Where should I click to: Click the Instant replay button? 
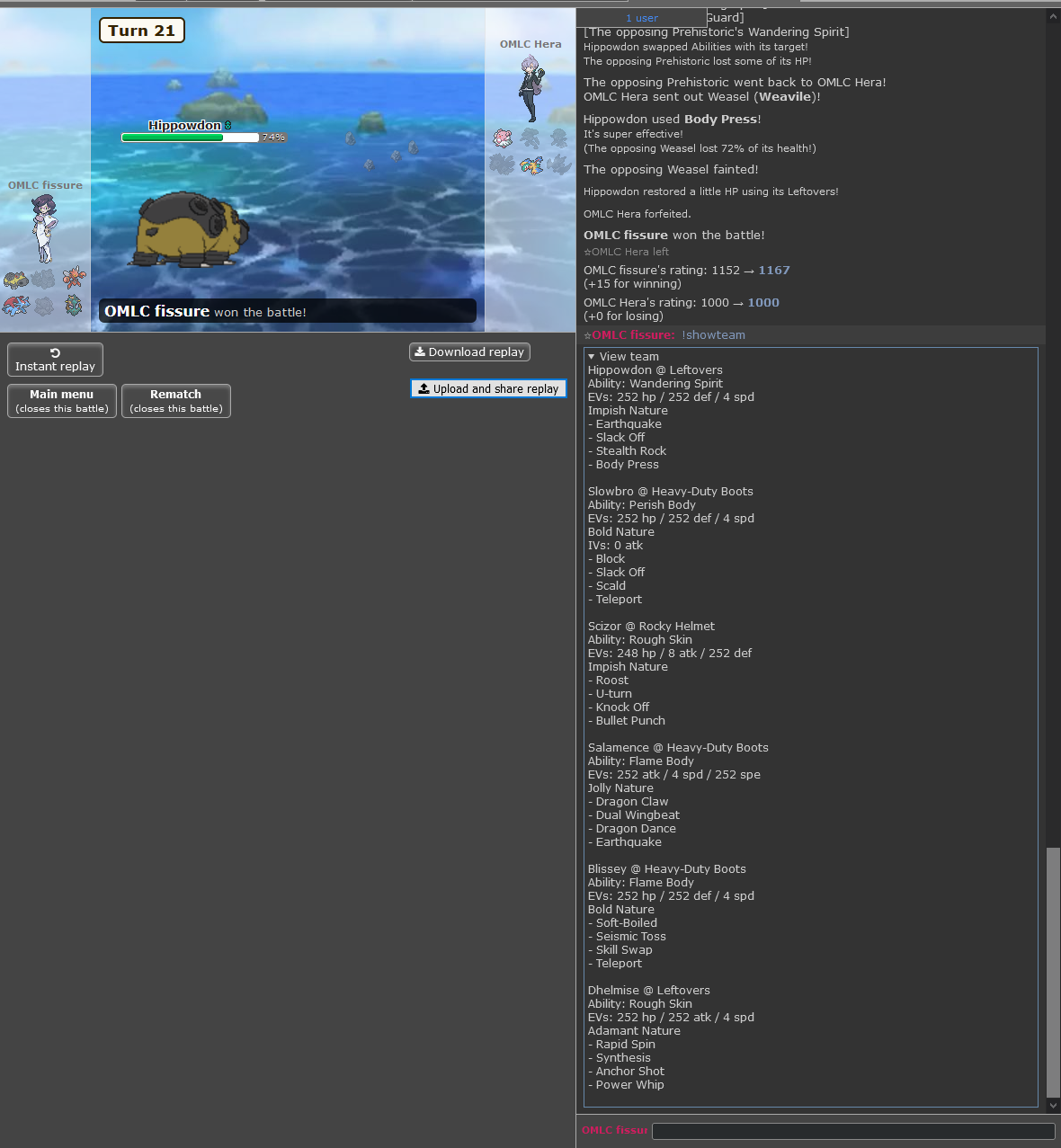[x=55, y=360]
